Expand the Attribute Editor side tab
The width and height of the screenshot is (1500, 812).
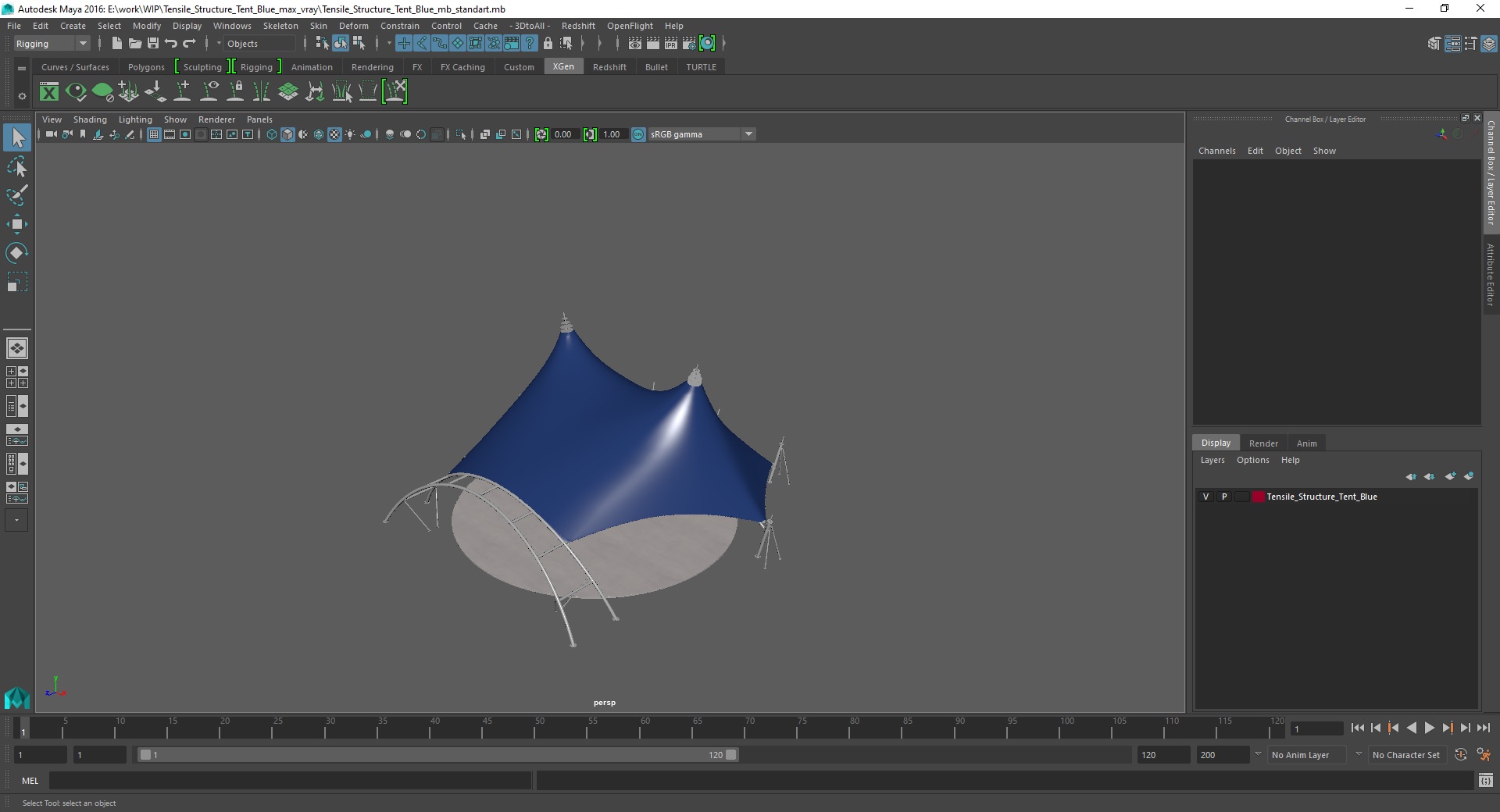click(x=1491, y=274)
